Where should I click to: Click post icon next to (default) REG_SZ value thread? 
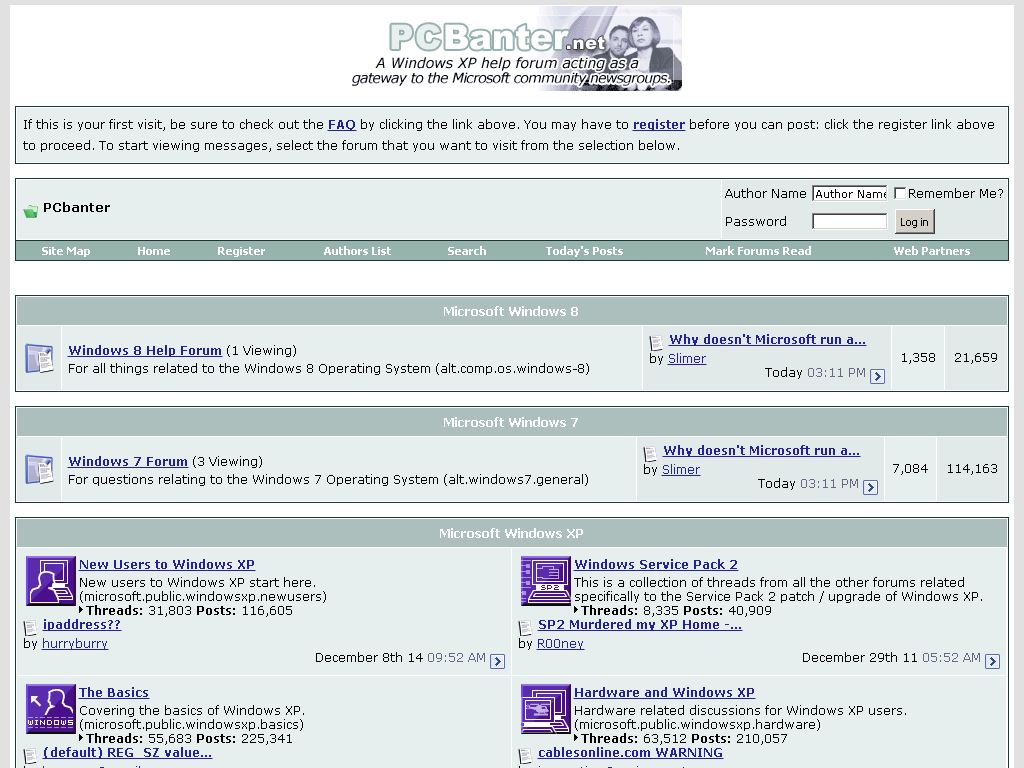pyautogui.click(x=30, y=756)
